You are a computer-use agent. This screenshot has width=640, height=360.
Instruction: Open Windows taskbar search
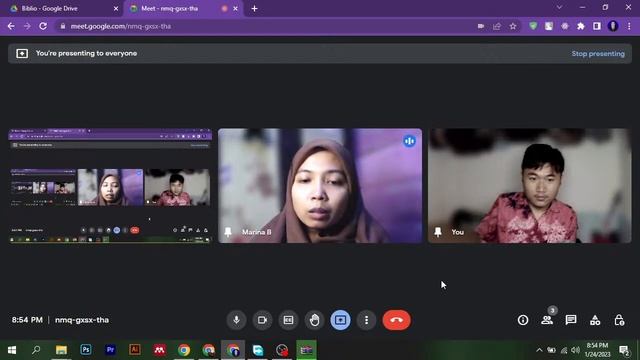point(36,350)
